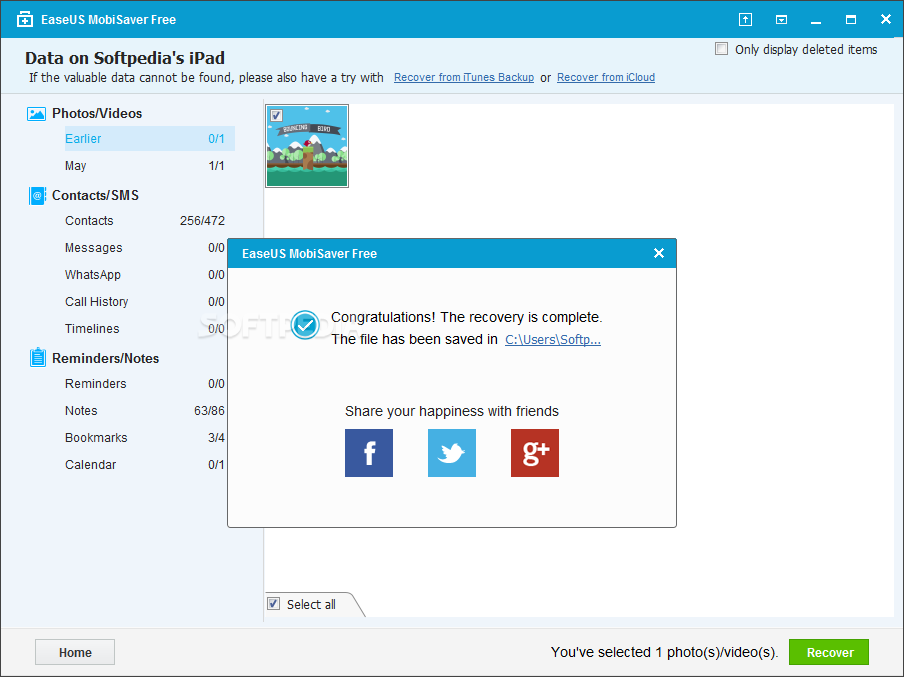Close the main MobiSaver window

tap(886, 20)
